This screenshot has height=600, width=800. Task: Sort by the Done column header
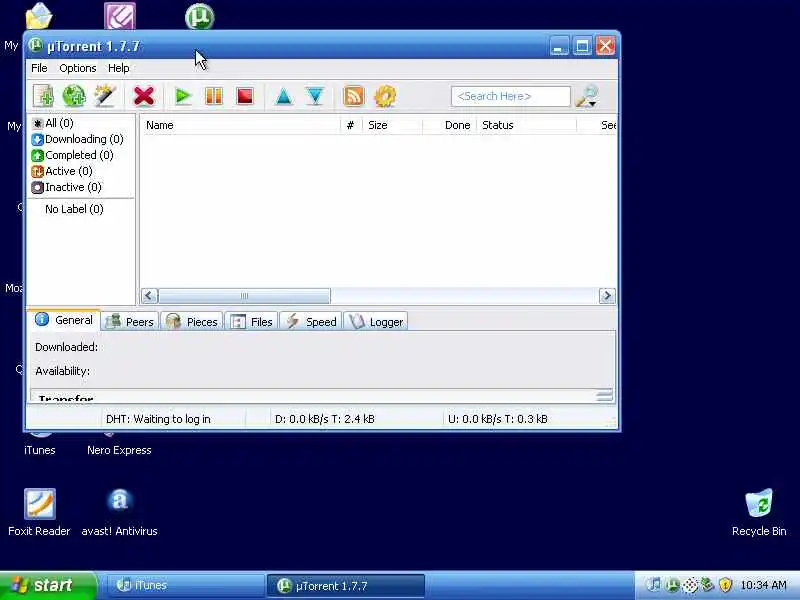[x=449, y=125]
